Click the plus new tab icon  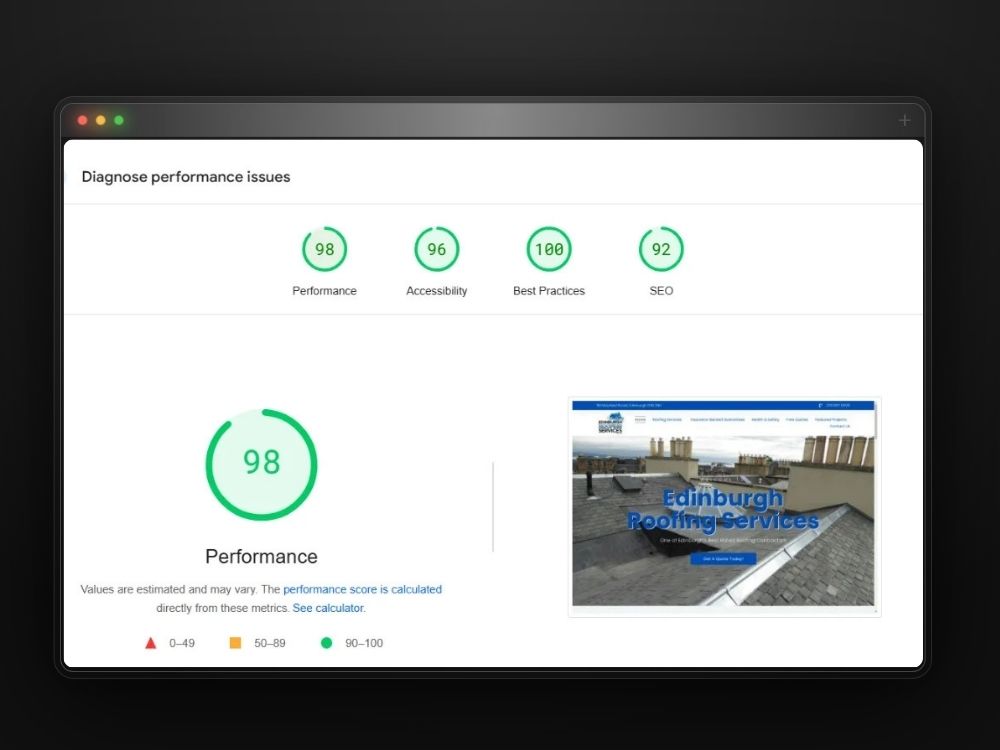pyautogui.click(x=904, y=120)
